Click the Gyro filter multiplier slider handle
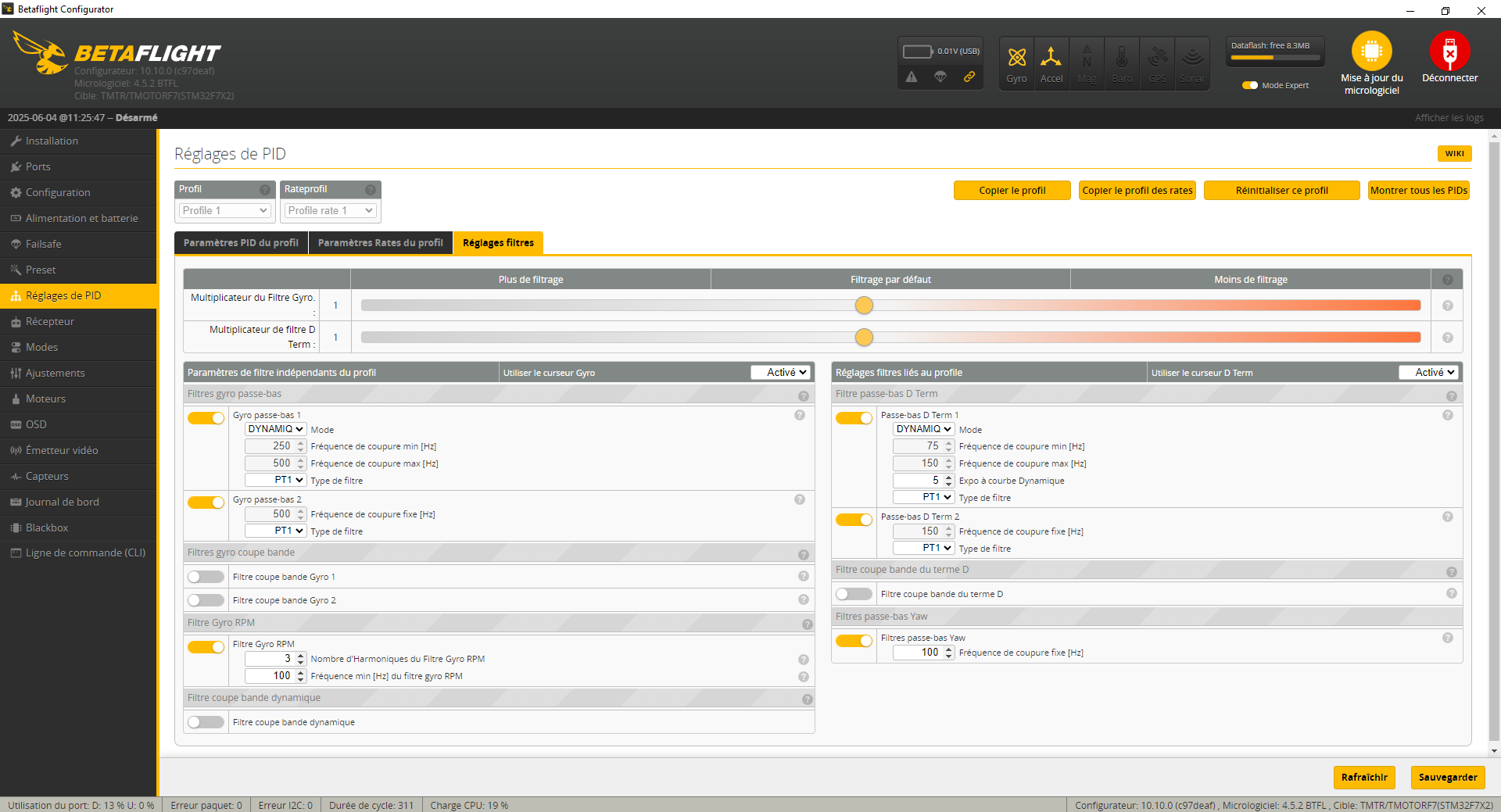 point(864,306)
